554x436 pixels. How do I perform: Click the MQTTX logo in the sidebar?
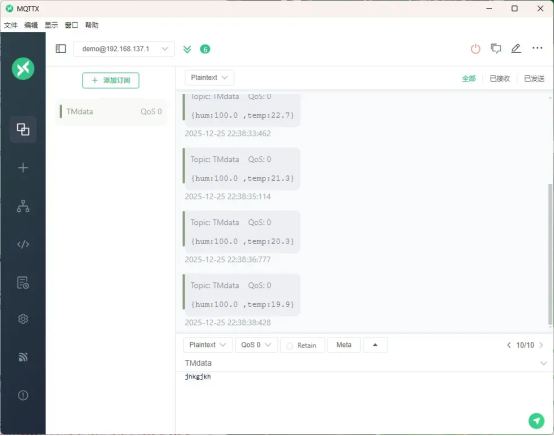click(23, 69)
